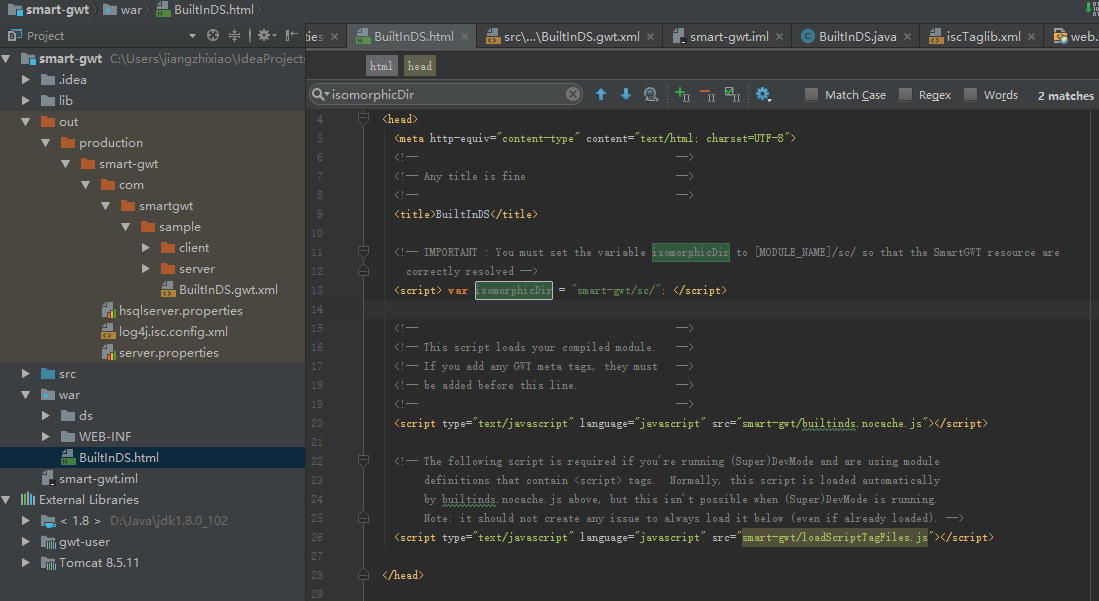Add selection for next occurrence icon
Image resolution: width=1099 pixels, height=601 pixels.
click(x=683, y=95)
